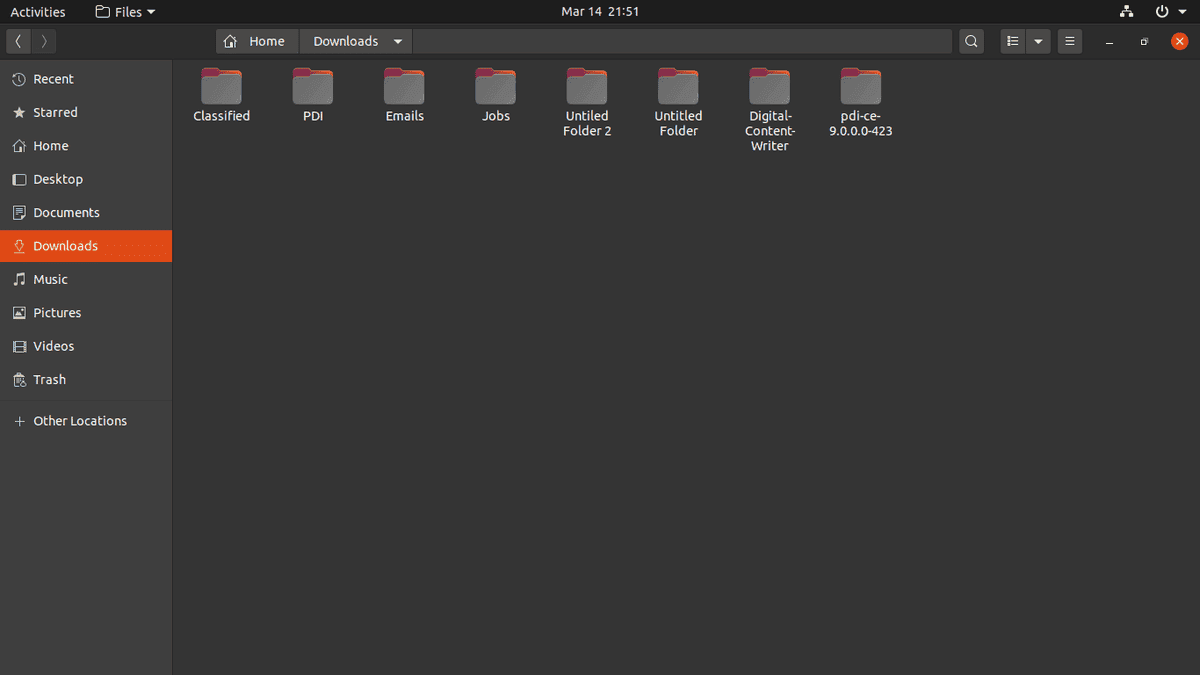Open the hamburger main menu
The width and height of the screenshot is (1200, 675).
1070,41
